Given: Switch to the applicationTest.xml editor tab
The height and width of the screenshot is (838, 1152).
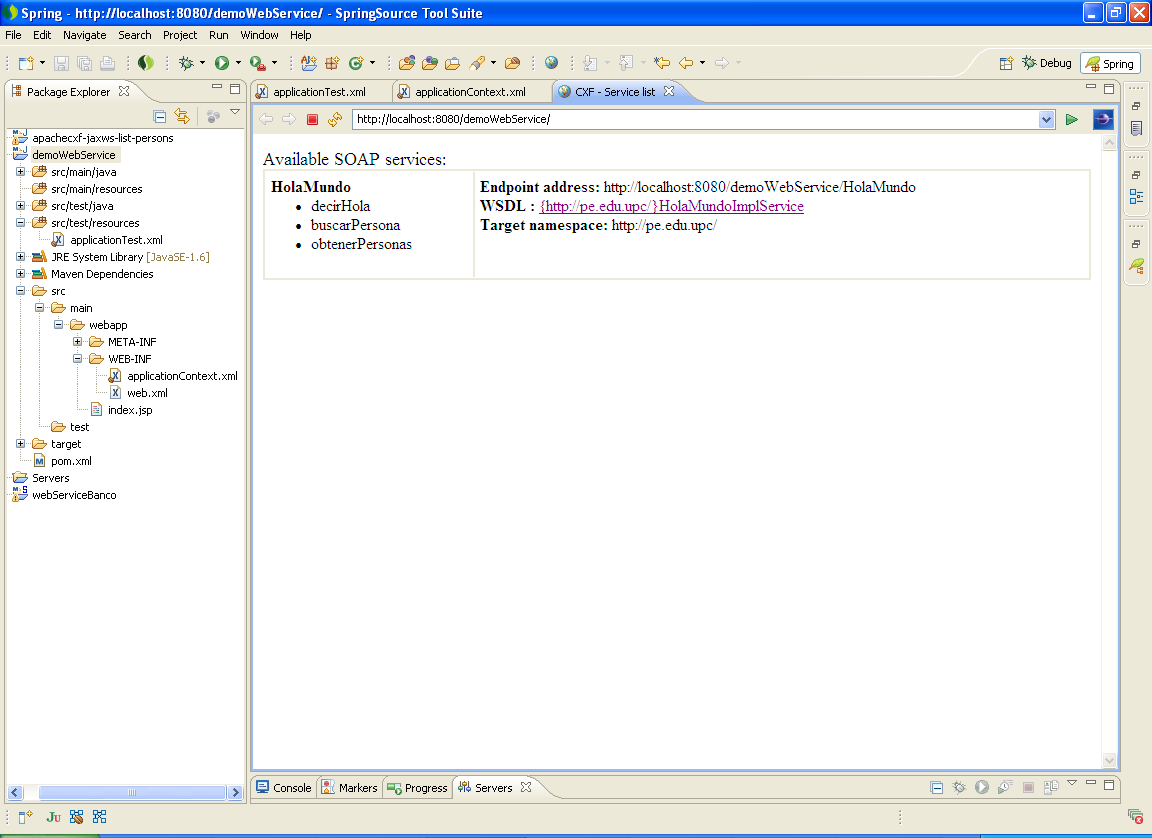Looking at the screenshot, I should tap(319, 92).
